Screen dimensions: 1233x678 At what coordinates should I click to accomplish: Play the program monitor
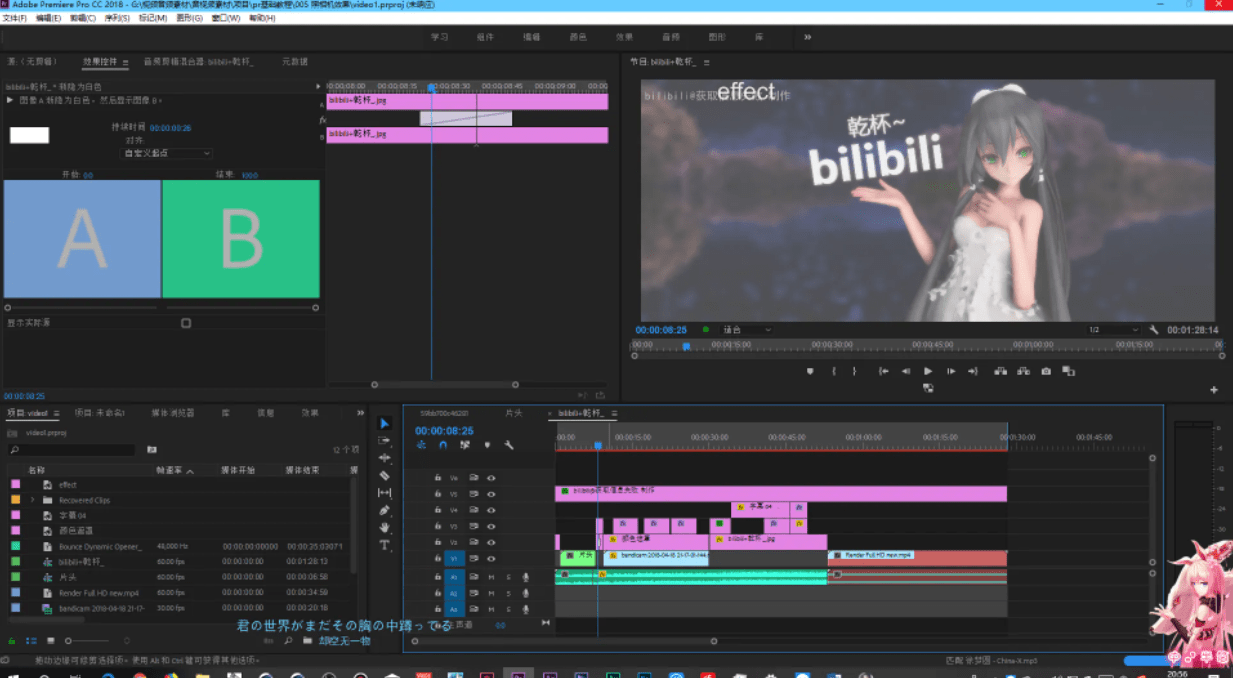(x=928, y=371)
